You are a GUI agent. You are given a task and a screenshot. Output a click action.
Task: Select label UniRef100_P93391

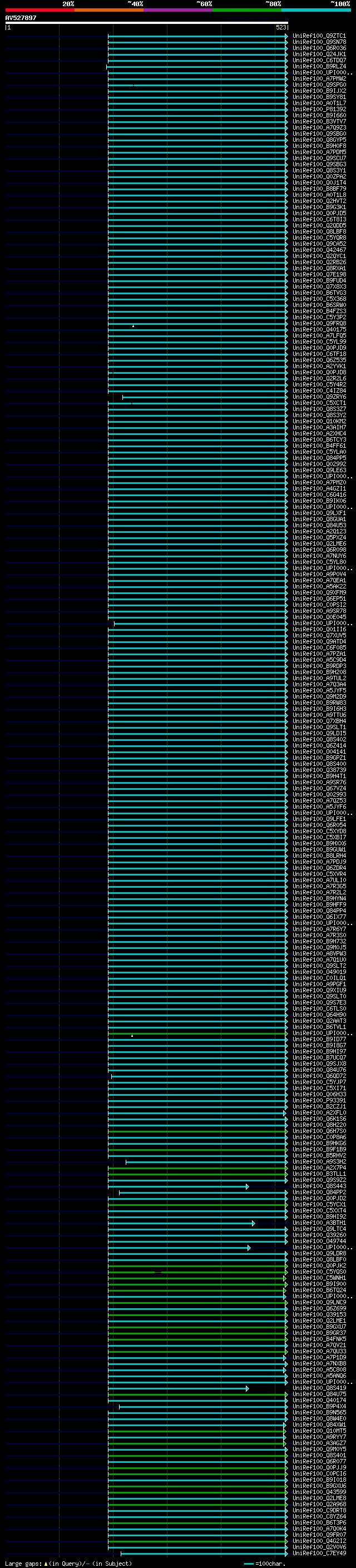(x=319, y=1101)
